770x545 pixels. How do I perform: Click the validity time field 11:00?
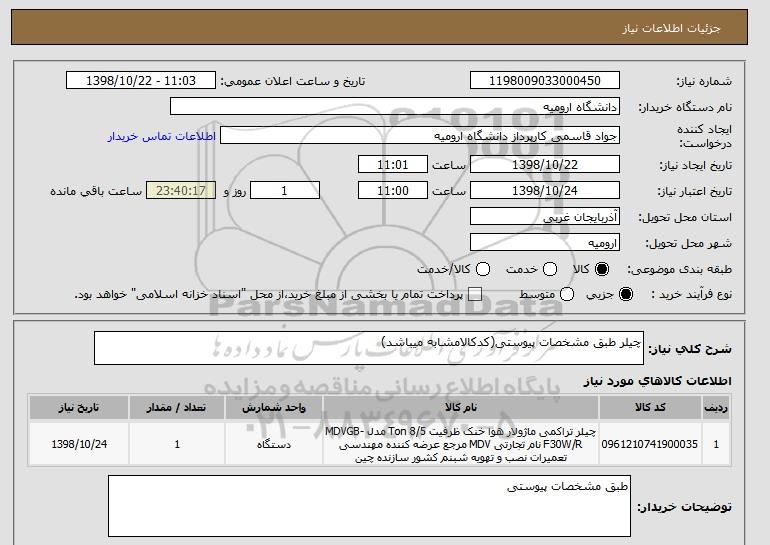(x=393, y=190)
